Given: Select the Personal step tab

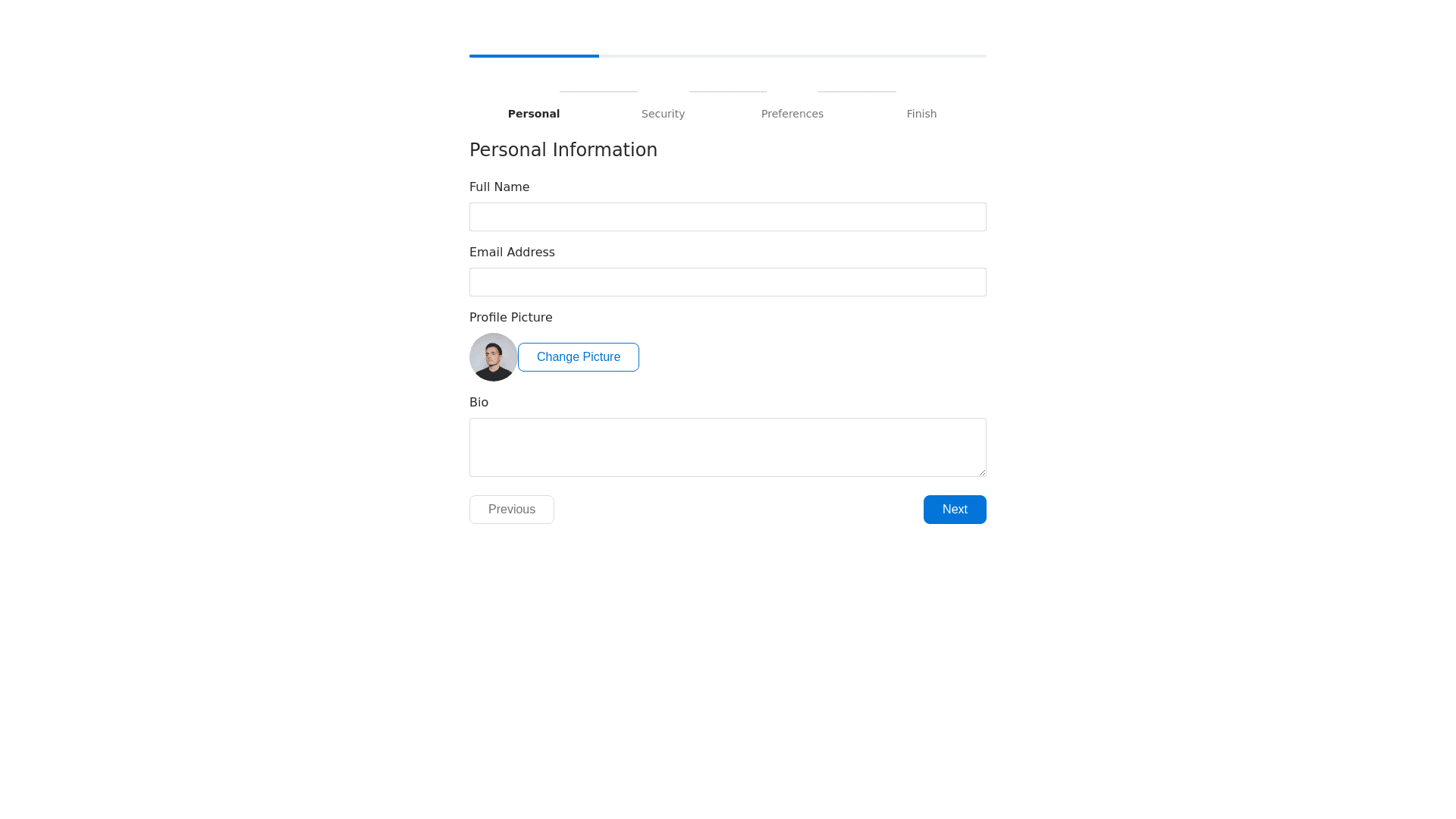Looking at the screenshot, I should (534, 114).
